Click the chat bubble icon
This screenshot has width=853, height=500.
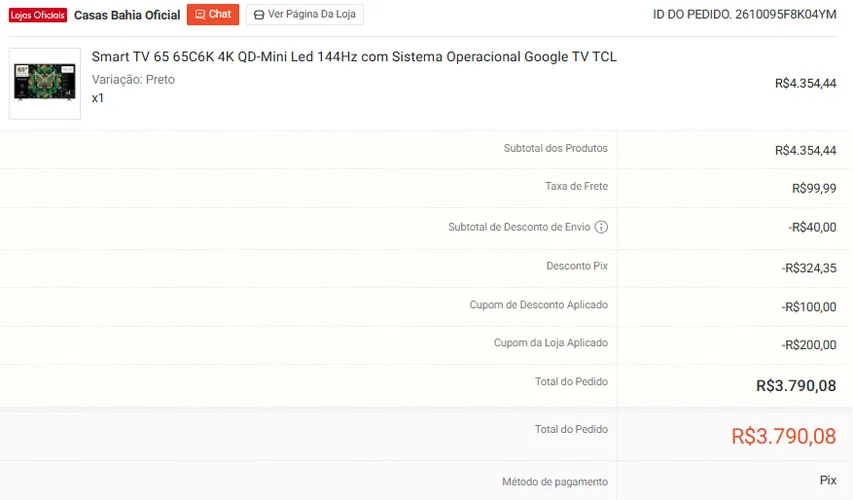point(200,15)
